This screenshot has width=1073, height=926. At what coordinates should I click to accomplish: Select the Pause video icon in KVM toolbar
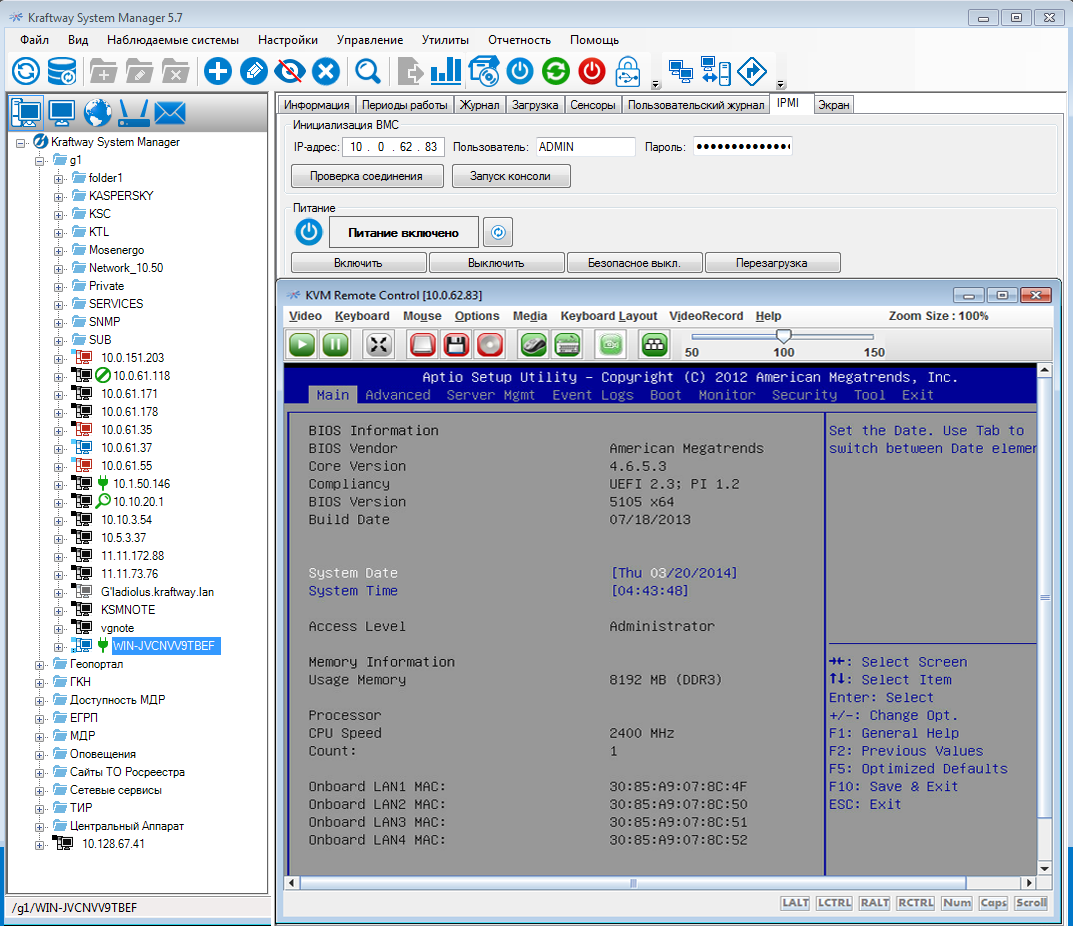pos(335,344)
